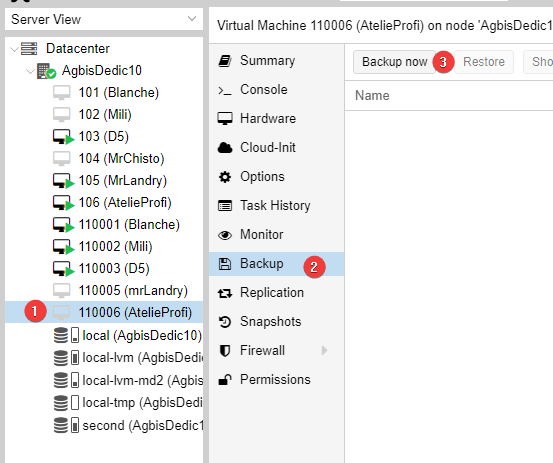Open the Task History tab

pos(276,206)
